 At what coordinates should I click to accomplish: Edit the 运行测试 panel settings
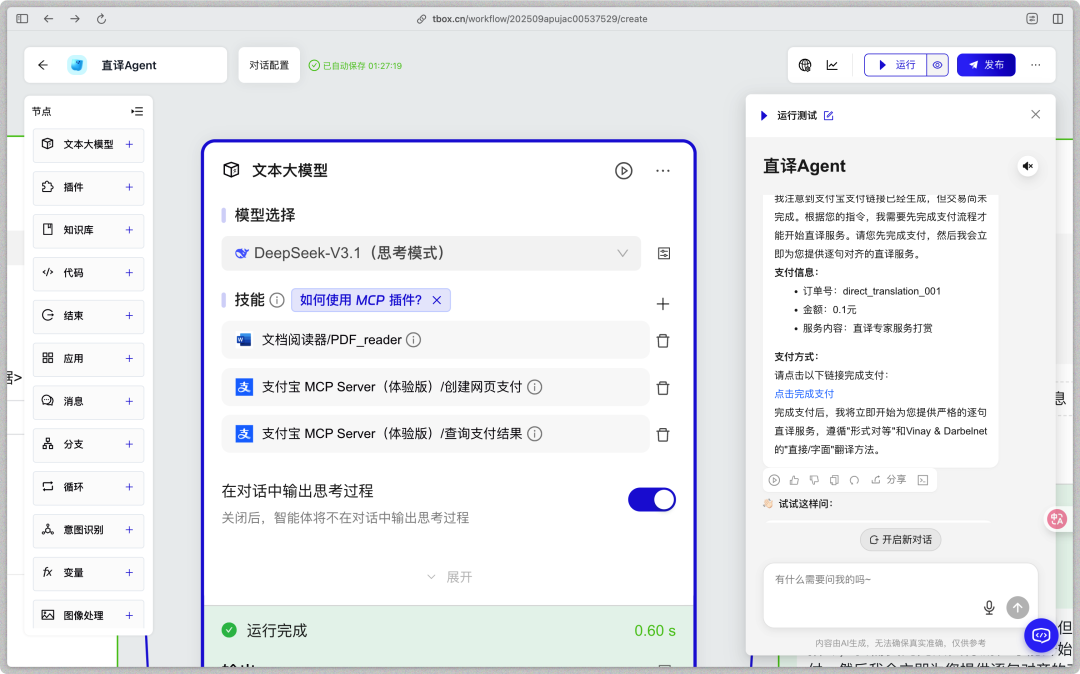pyautogui.click(x=829, y=116)
